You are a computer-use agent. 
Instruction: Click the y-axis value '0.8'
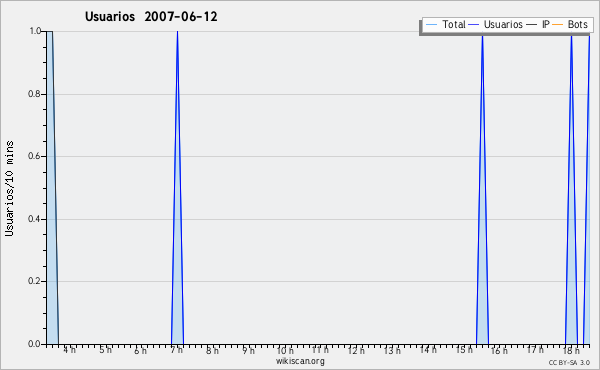[34, 94]
